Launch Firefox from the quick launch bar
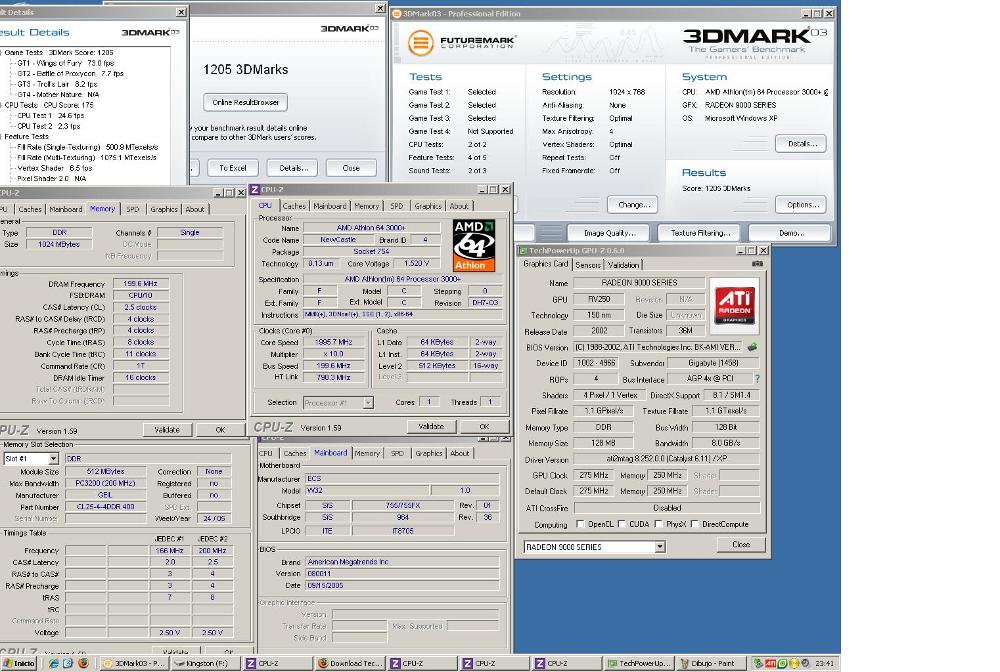 (x=83, y=663)
